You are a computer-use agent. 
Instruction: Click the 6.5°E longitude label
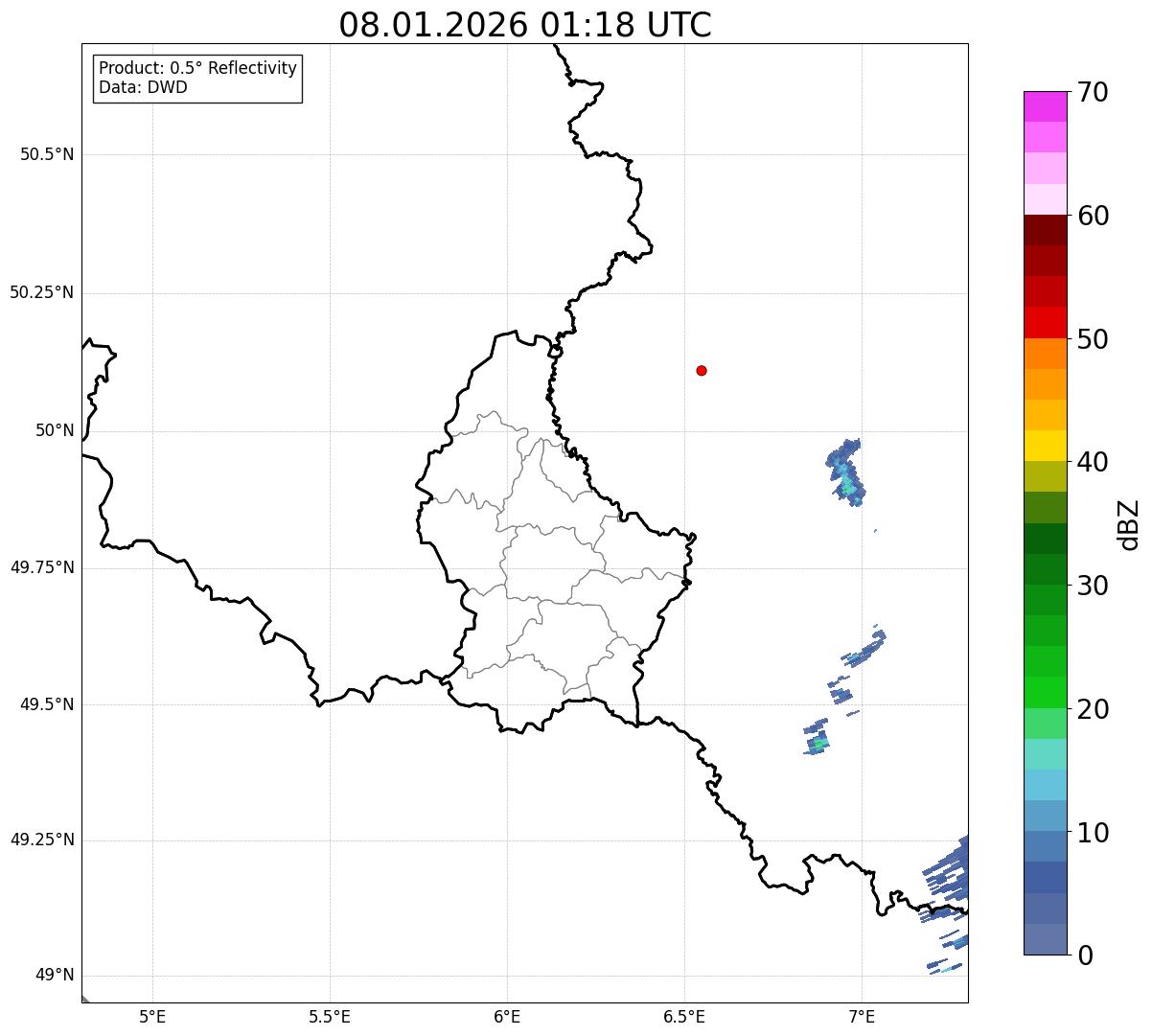[x=684, y=1016]
